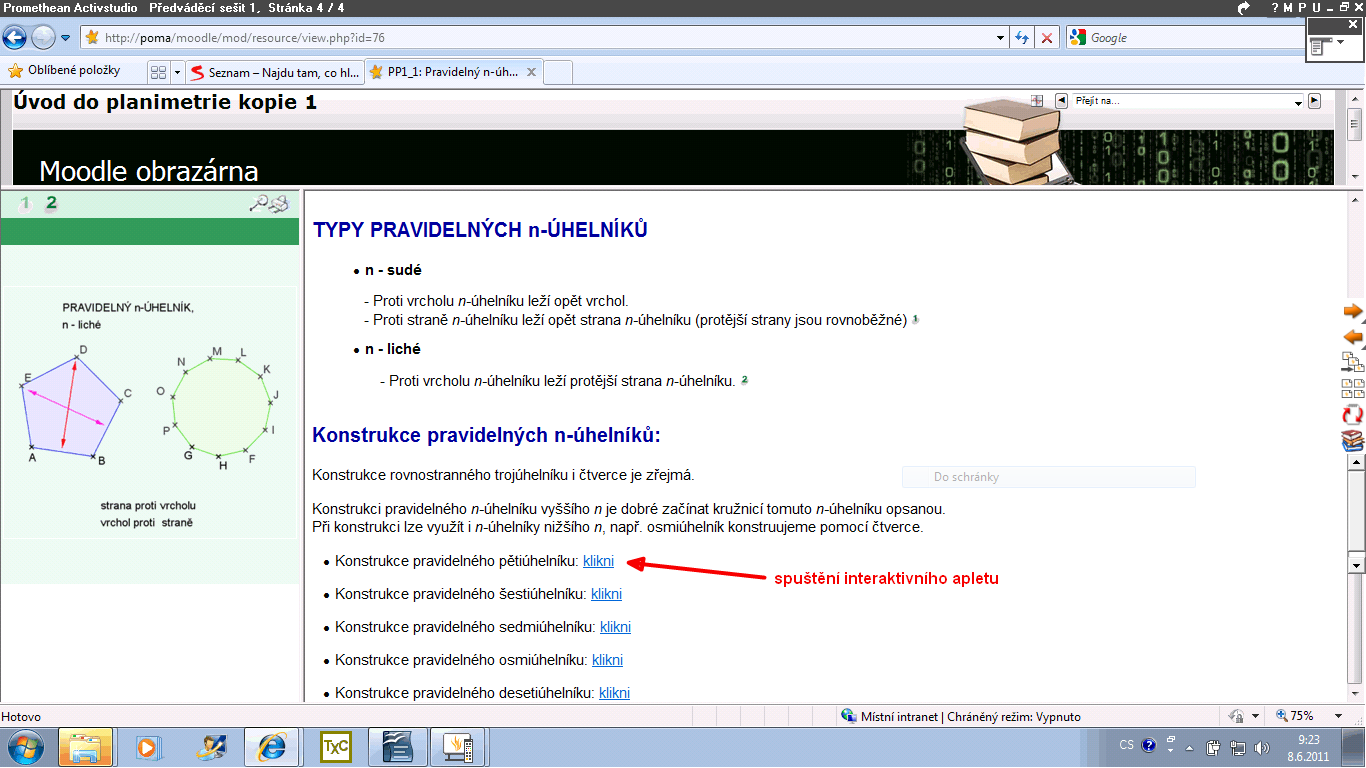Click the pentagon and polygon diagram image
Image resolution: width=1366 pixels, height=768 pixels.
(x=150, y=413)
